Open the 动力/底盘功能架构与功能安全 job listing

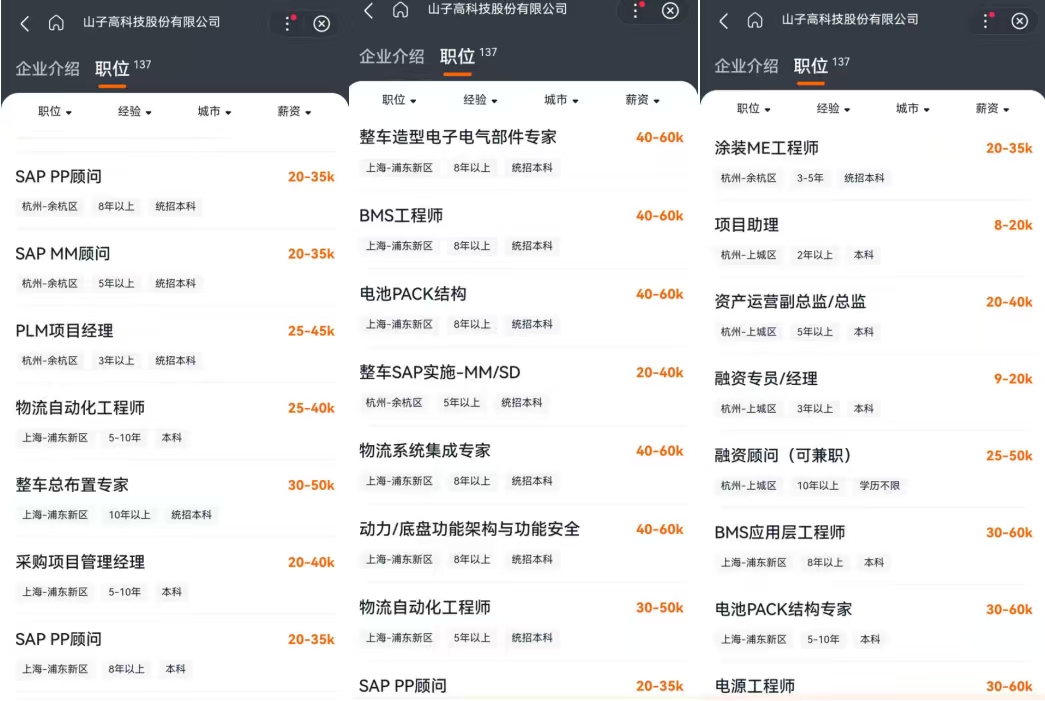521,543
